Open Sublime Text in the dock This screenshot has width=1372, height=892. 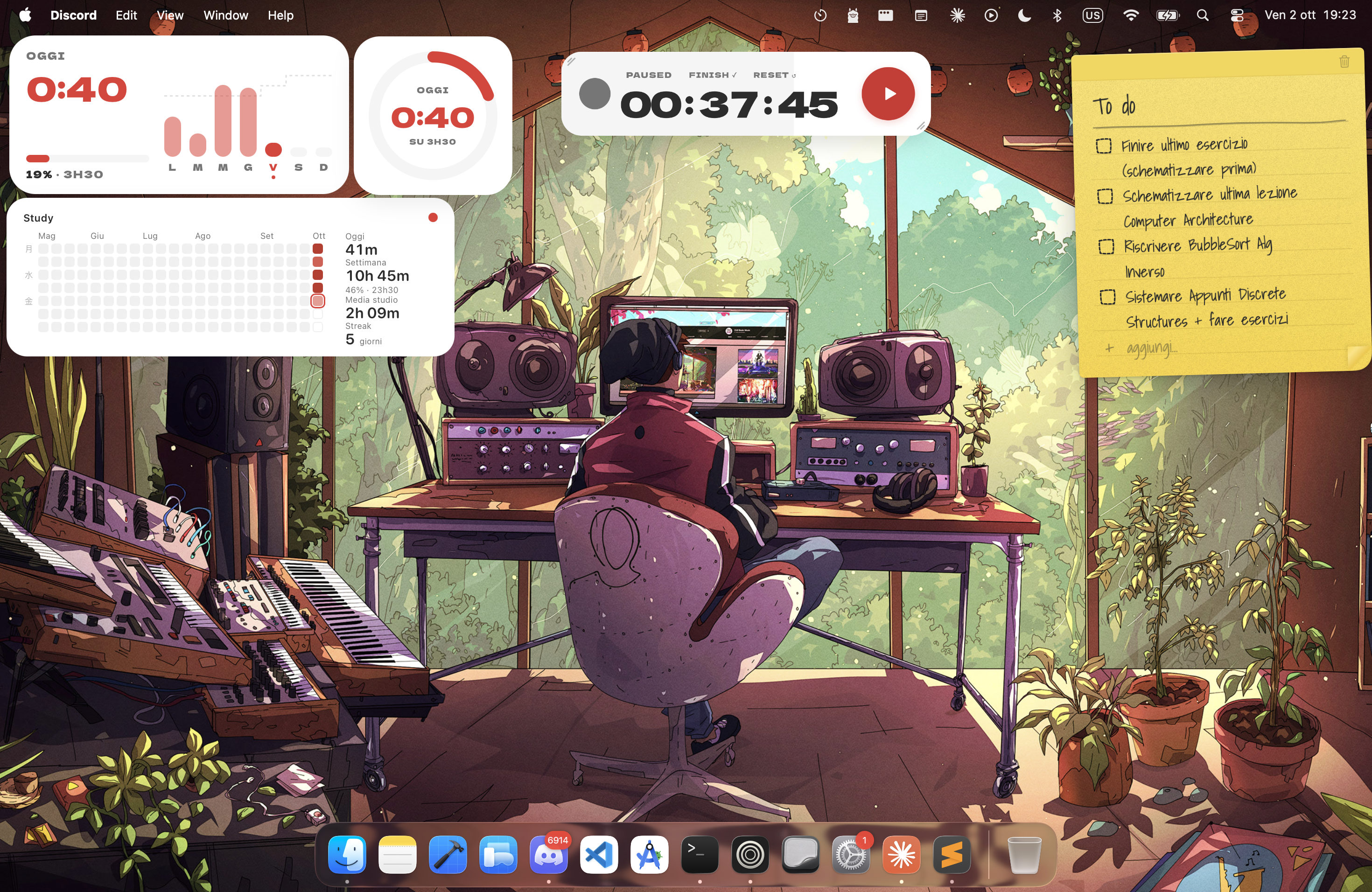(952, 855)
